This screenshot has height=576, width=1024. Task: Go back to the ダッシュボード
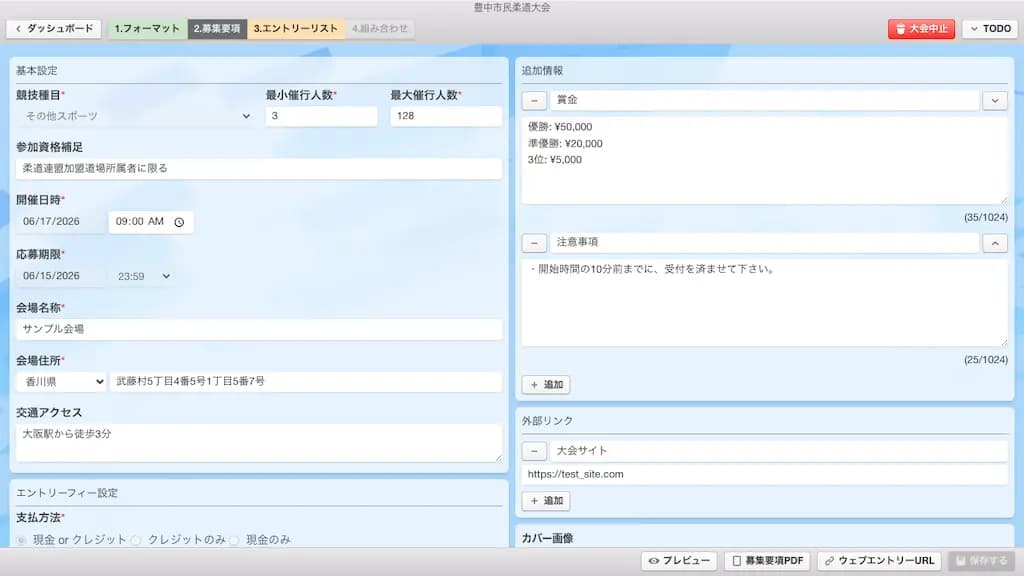(x=54, y=29)
